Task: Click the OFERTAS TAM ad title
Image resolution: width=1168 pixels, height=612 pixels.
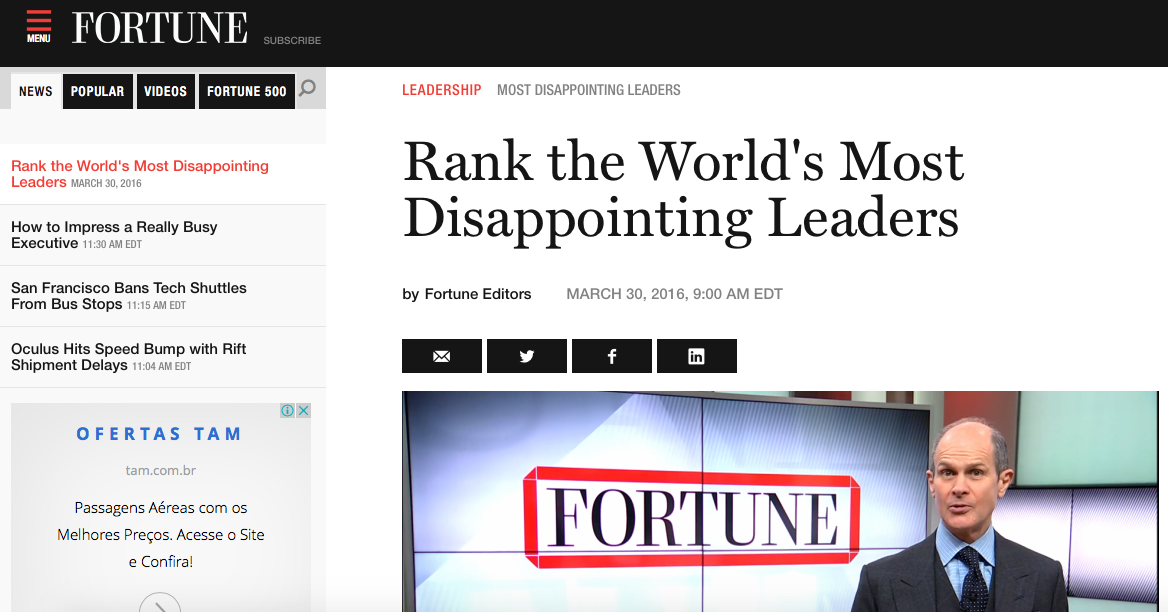Action: 159,434
